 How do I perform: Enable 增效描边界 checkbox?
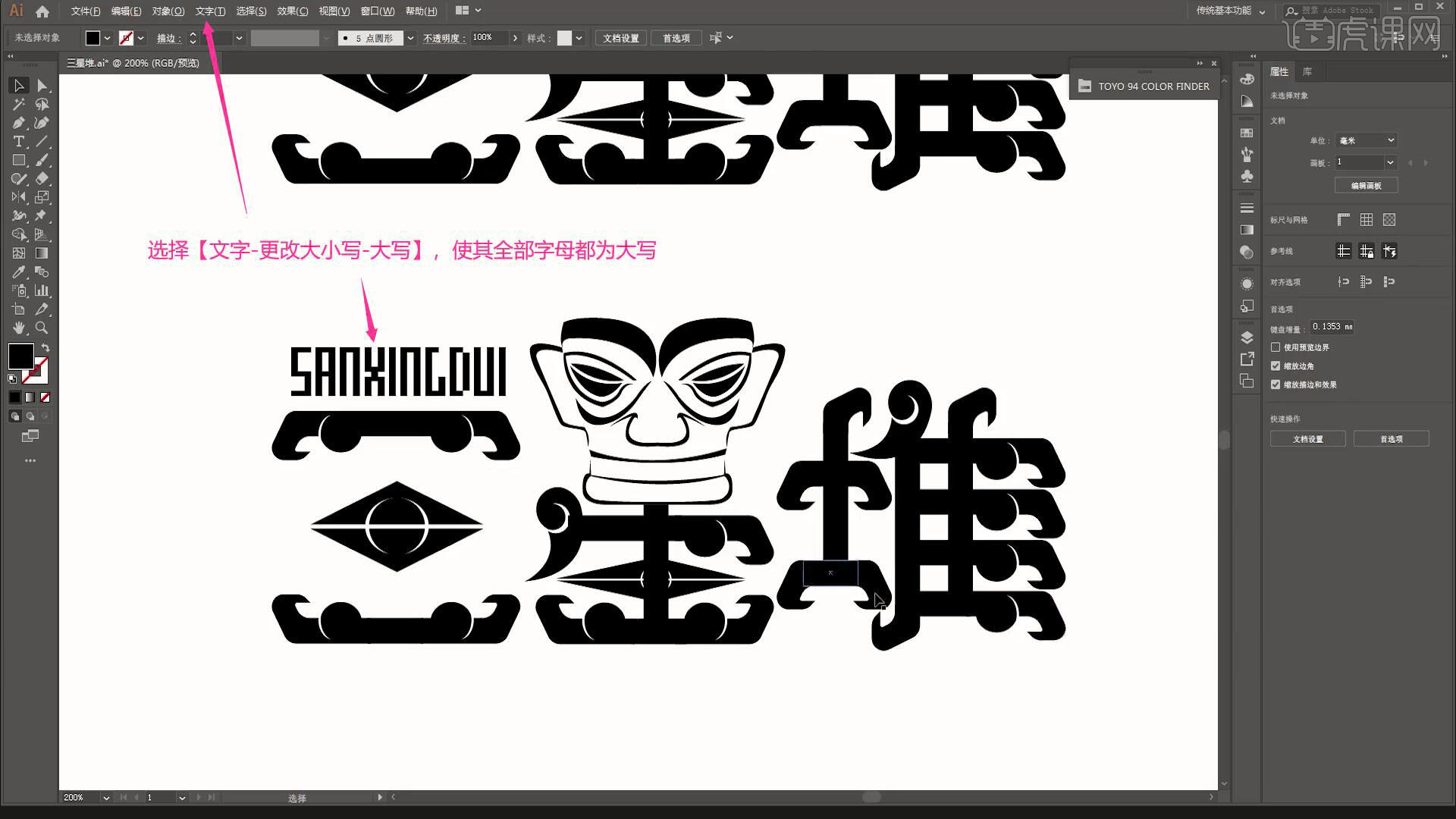pyautogui.click(x=1276, y=347)
